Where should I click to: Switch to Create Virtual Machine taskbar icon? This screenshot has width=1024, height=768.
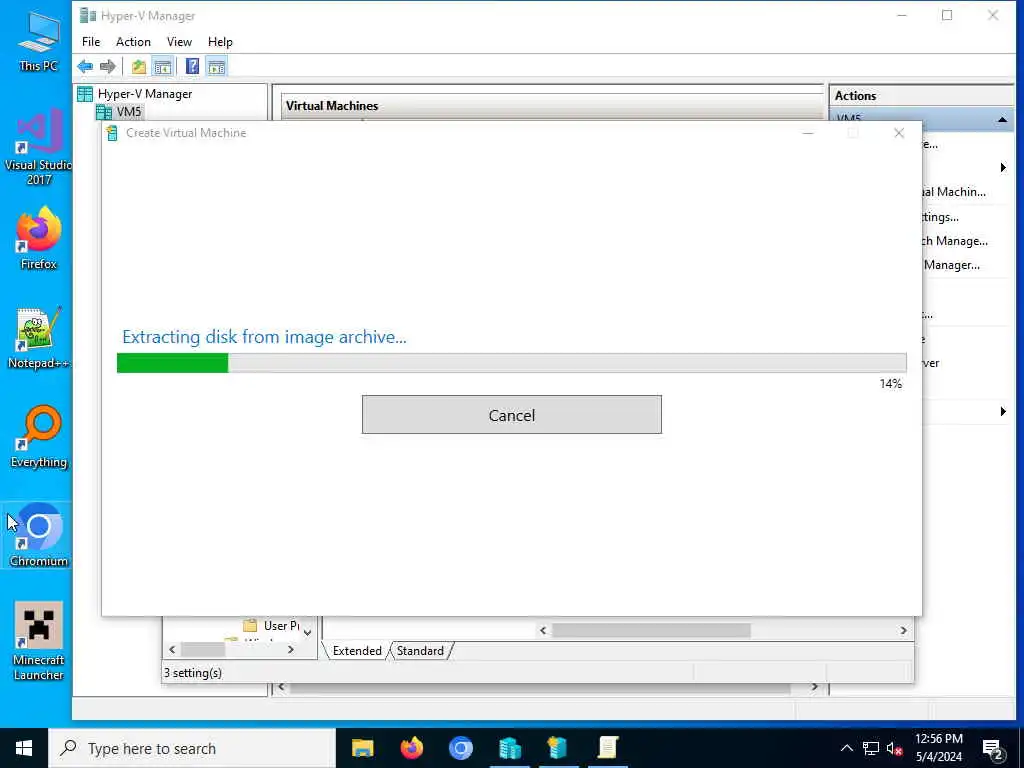click(x=558, y=748)
